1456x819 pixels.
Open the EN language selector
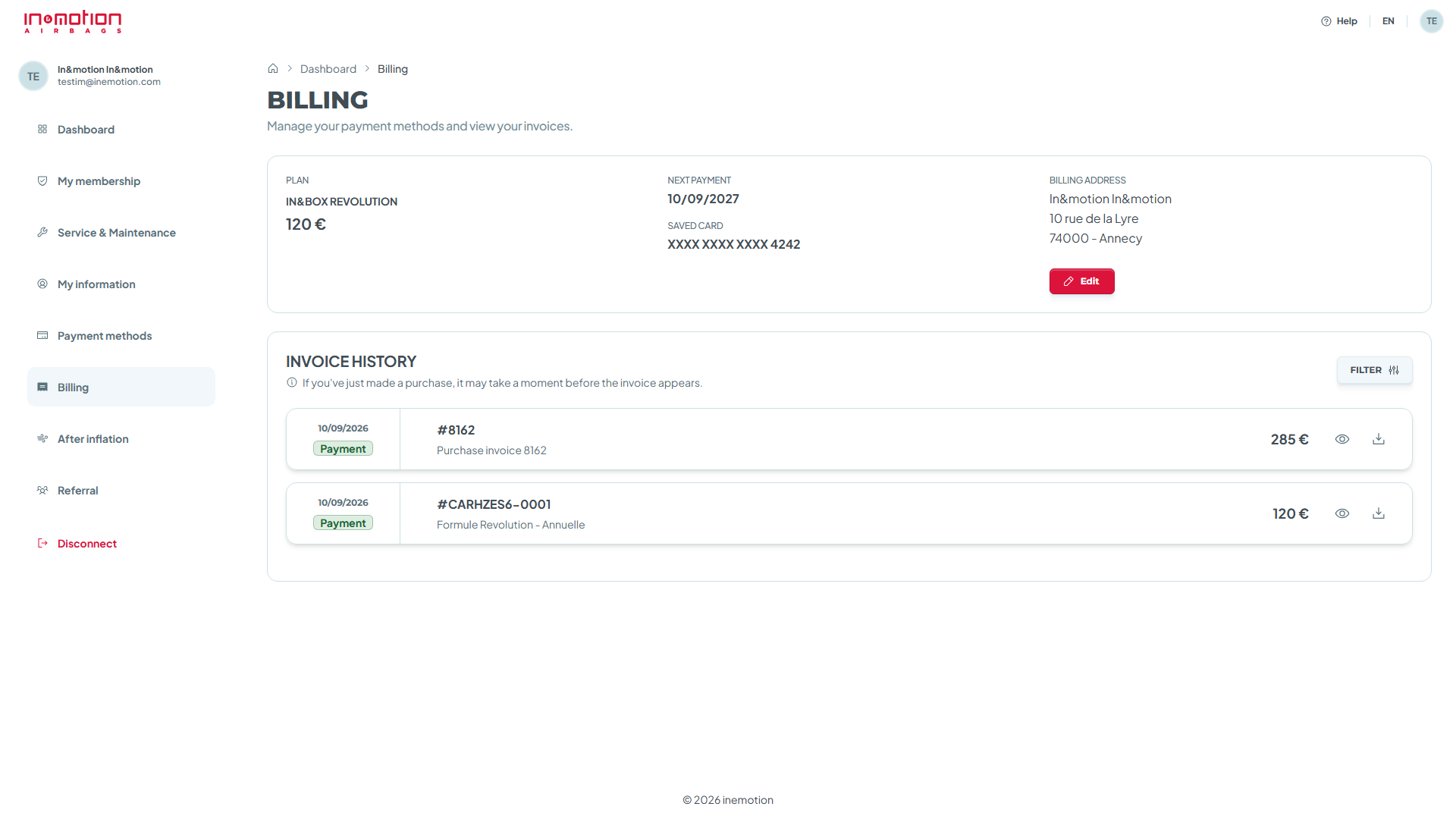pyautogui.click(x=1388, y=21)
